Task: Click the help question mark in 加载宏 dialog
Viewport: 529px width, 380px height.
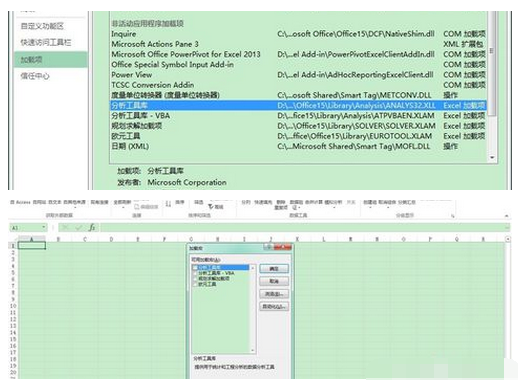Action: [269, 247]
